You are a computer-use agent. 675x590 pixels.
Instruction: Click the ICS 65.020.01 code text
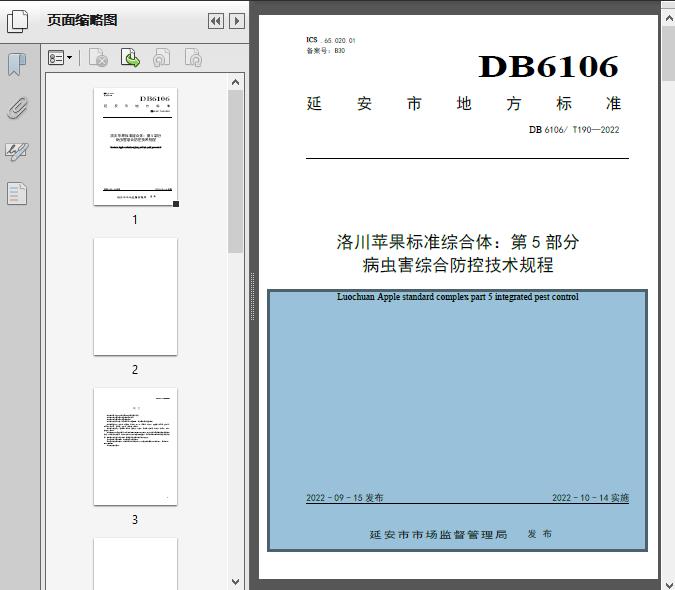[331, 40]
